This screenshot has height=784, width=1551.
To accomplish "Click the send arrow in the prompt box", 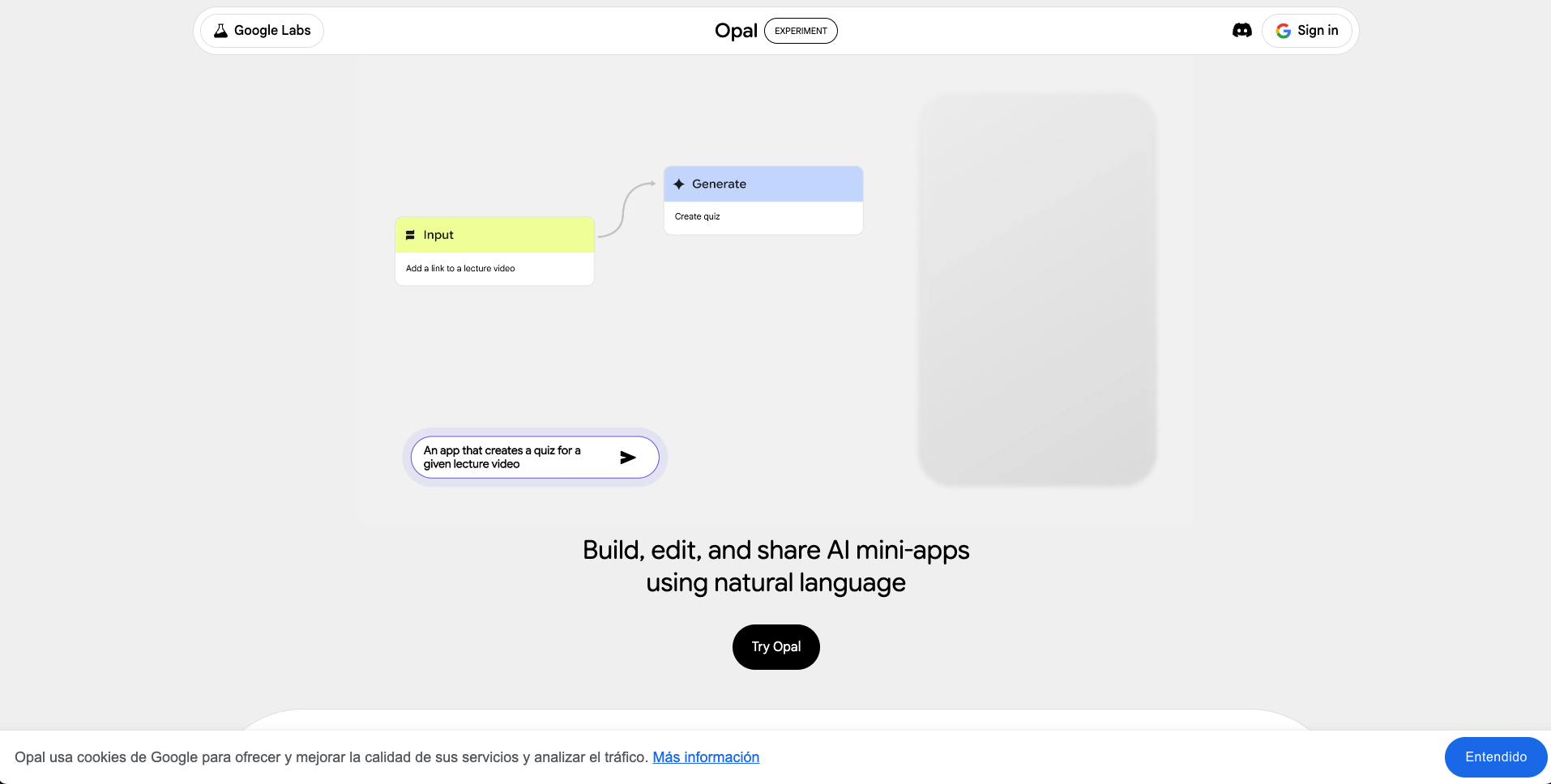I will click(x=628, y=458).
